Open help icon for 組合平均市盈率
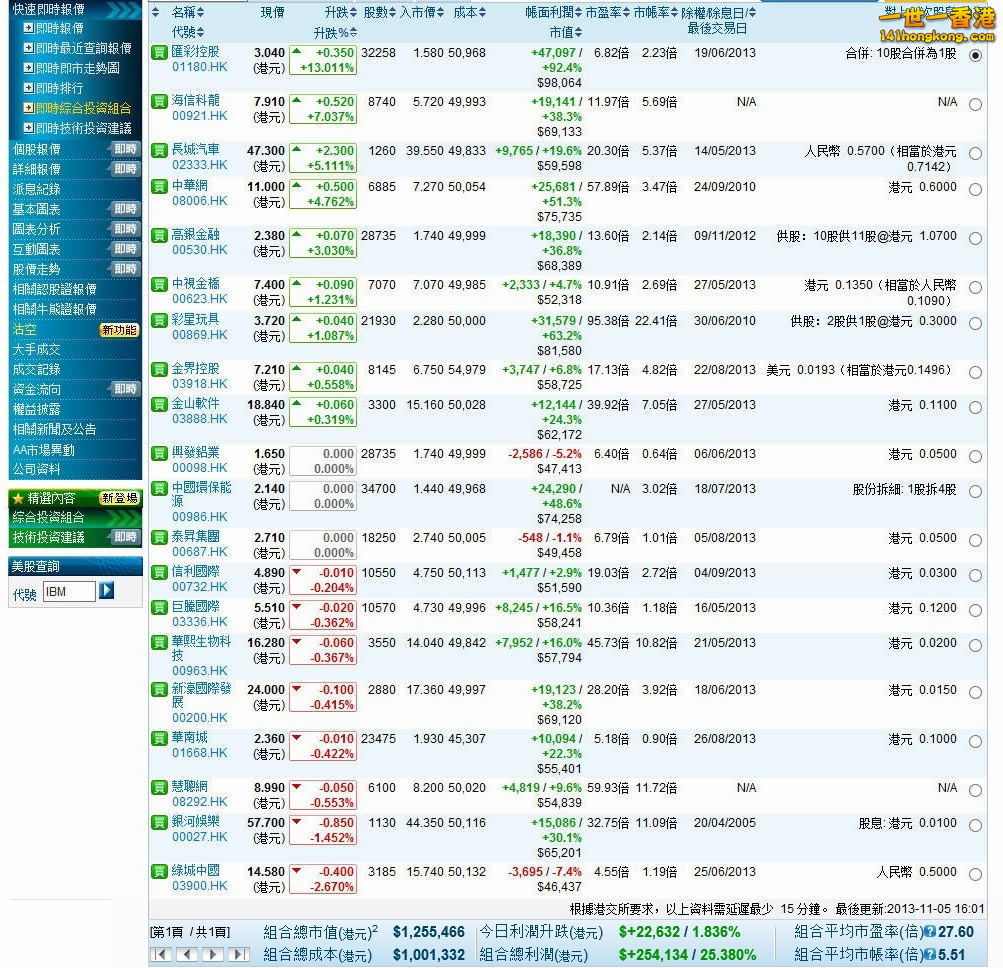Screen dimensions: 1003x968 pyautogui.click(x=931, y=932)
